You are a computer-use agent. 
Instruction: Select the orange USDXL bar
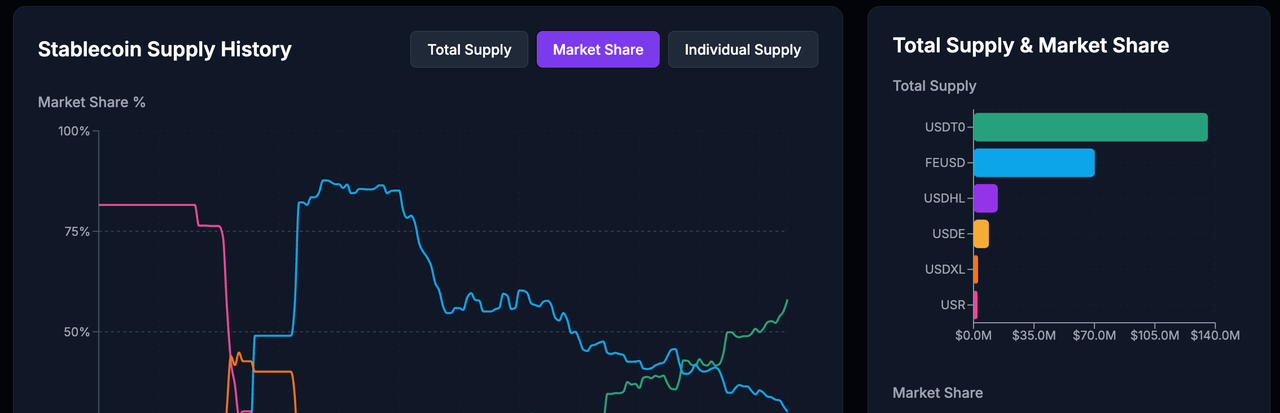pyautogui.click(x=976, y=269)
